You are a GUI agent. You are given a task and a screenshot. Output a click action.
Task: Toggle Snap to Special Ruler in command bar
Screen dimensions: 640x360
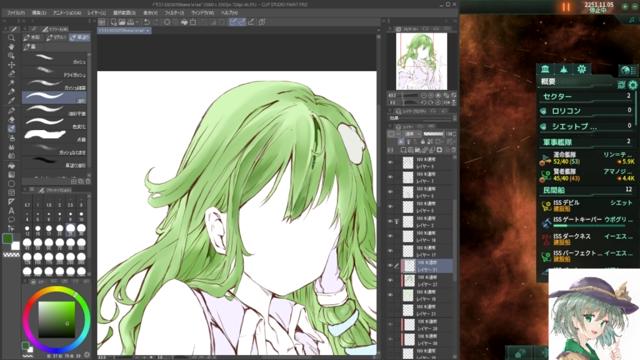click(242, 22)
